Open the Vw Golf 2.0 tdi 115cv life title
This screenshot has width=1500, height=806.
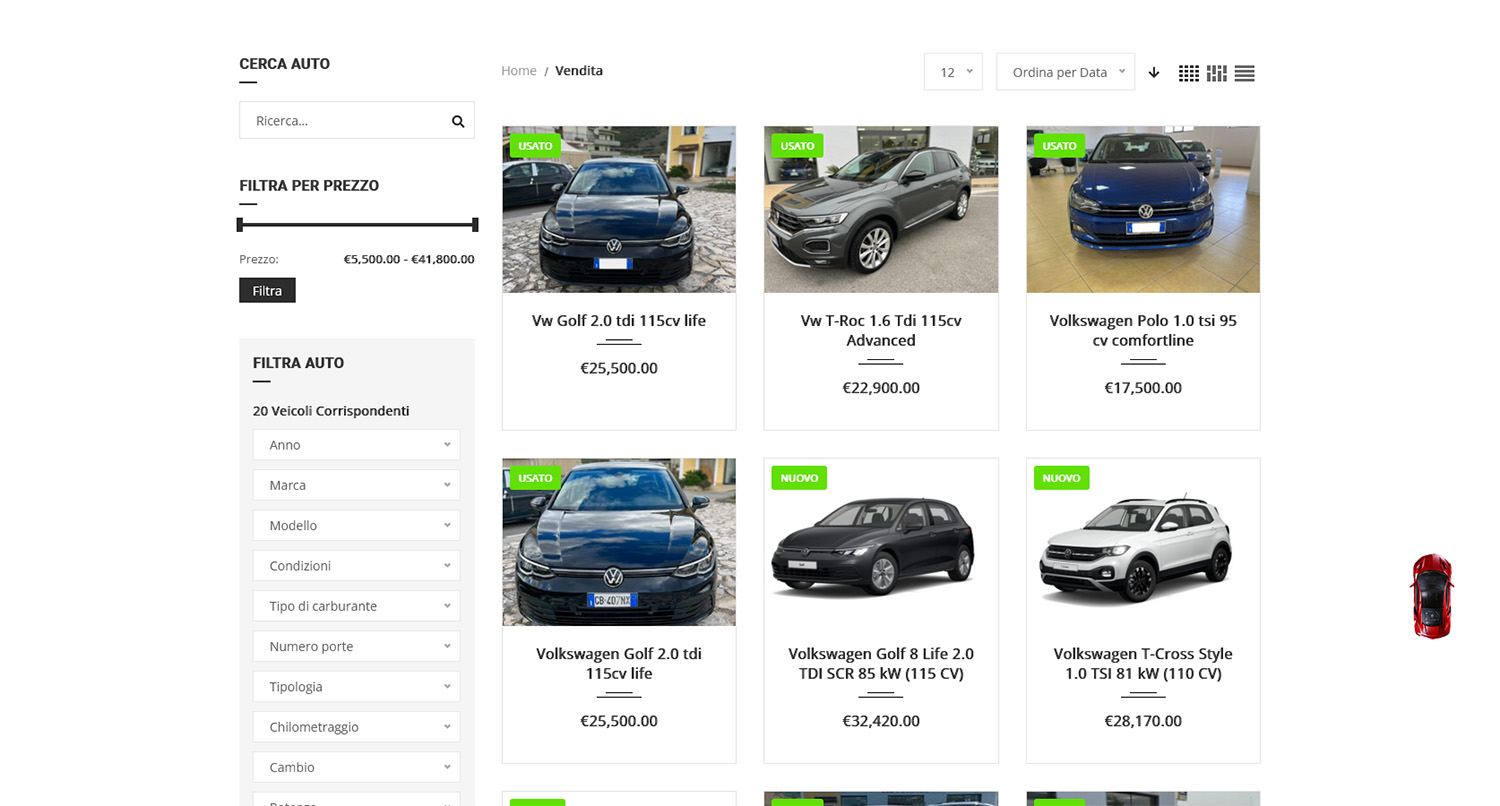[x=619, y=321]
